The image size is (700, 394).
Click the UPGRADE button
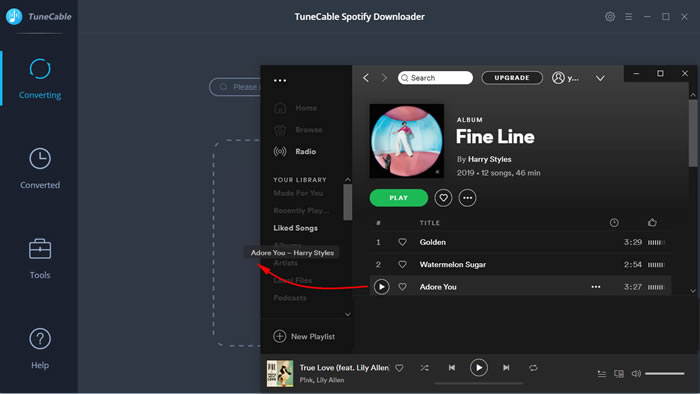tap(512, 78)
